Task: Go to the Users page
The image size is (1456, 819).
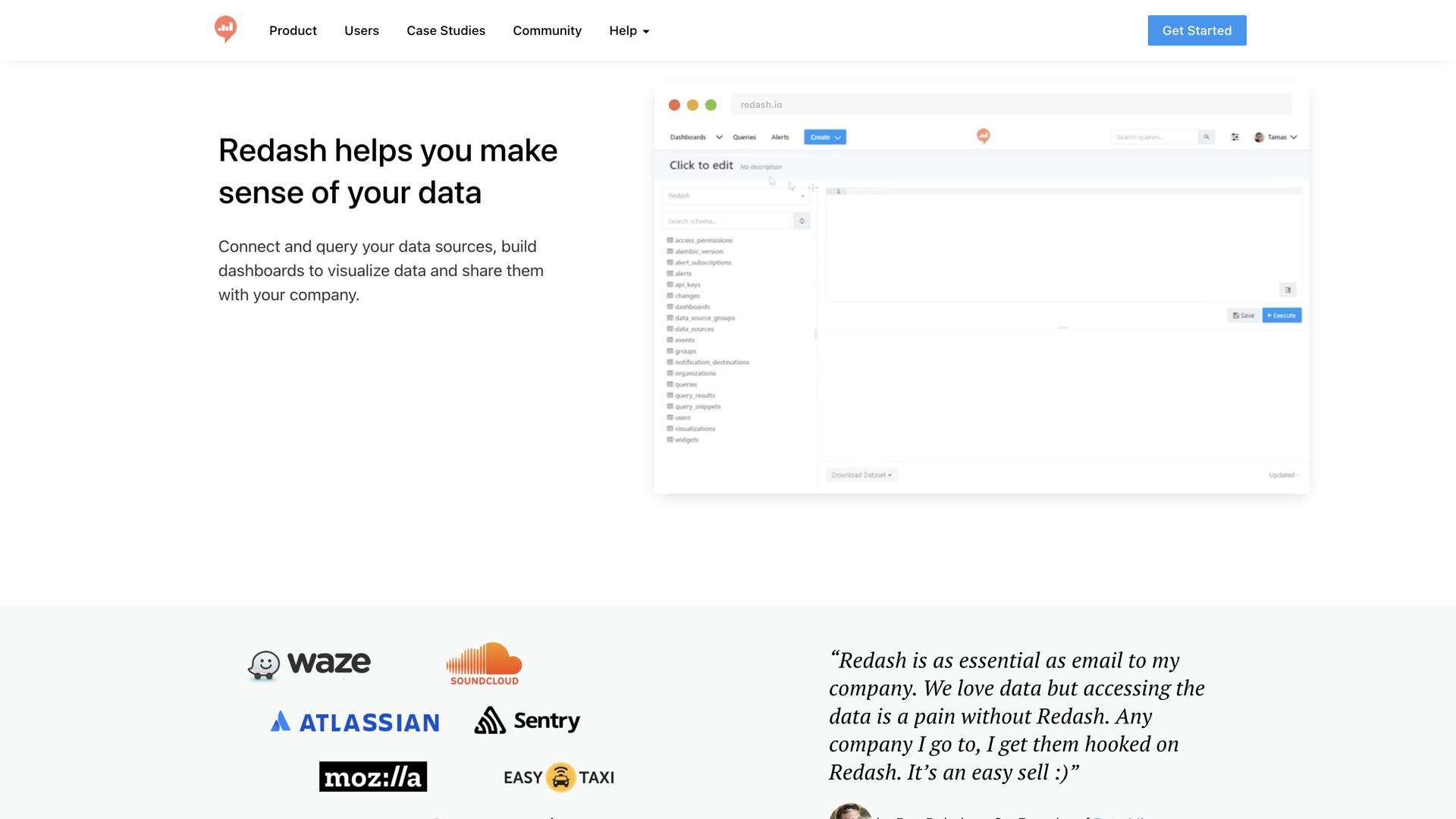Action: tap(361, 30)
